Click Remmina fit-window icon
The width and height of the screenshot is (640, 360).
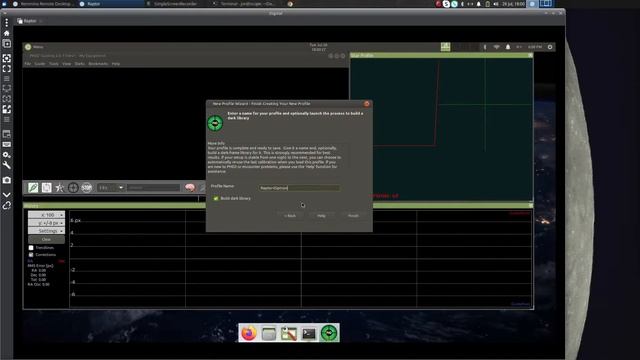coord(7,58)
